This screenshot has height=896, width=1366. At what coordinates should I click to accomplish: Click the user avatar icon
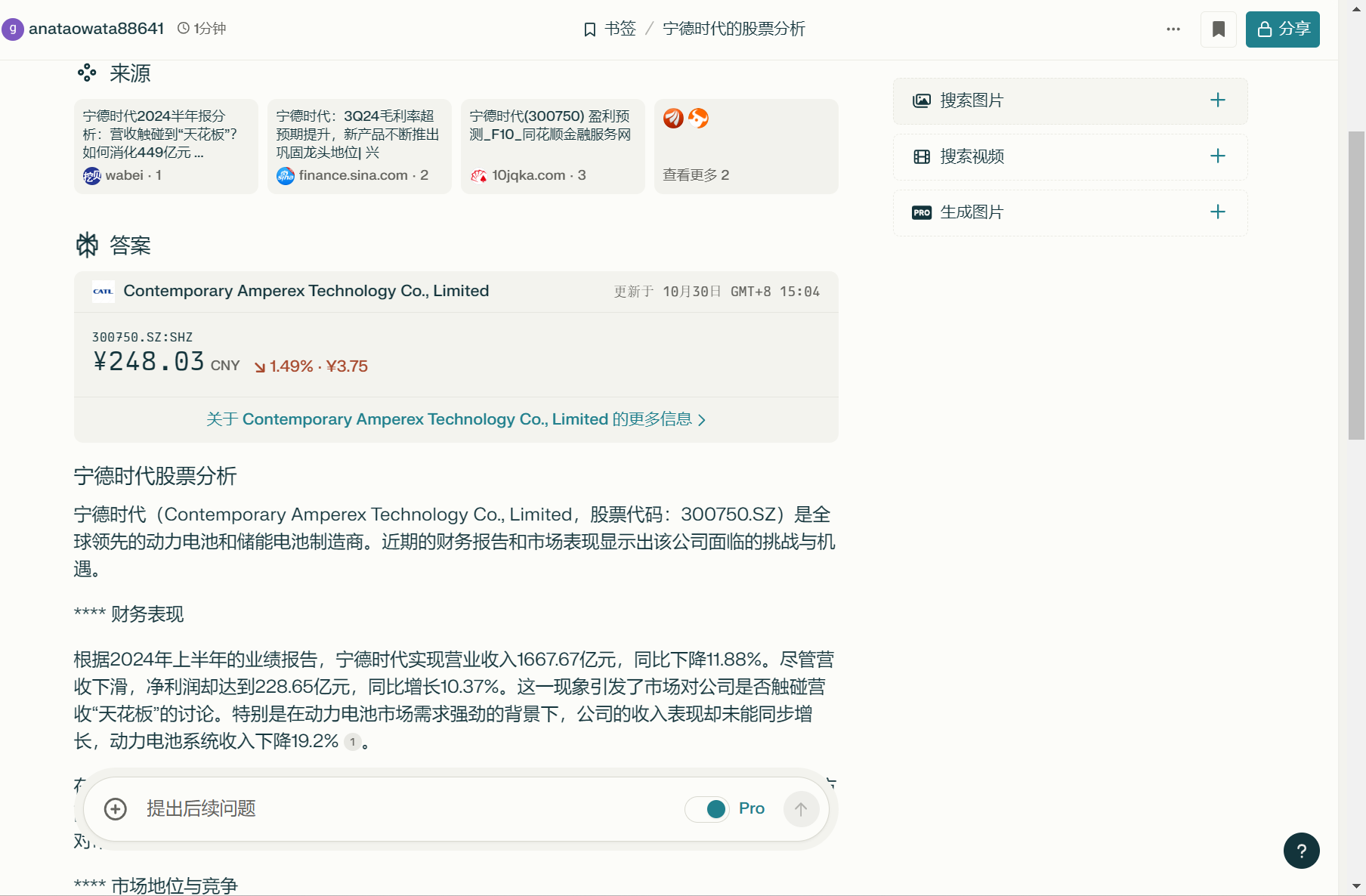pos(12,29)
